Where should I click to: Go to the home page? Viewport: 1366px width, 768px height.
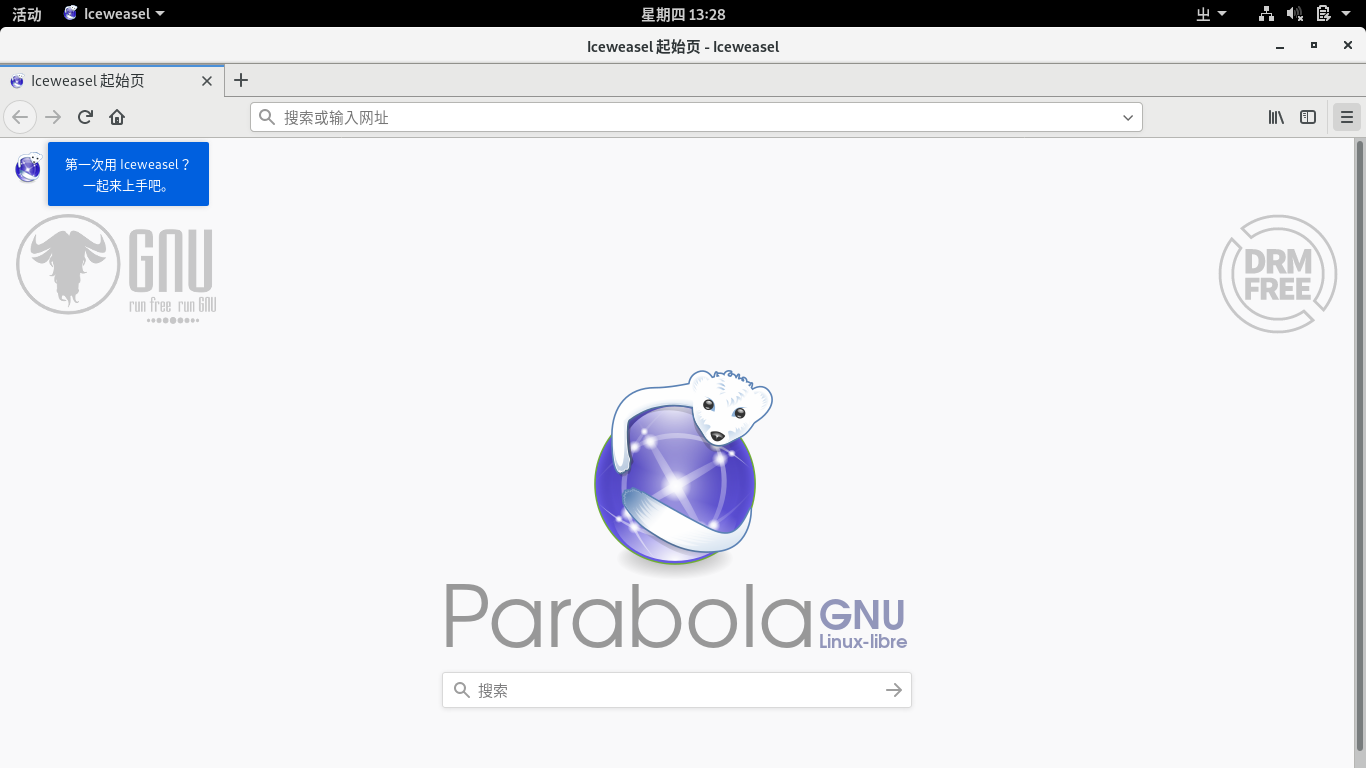tap(117, 117)
